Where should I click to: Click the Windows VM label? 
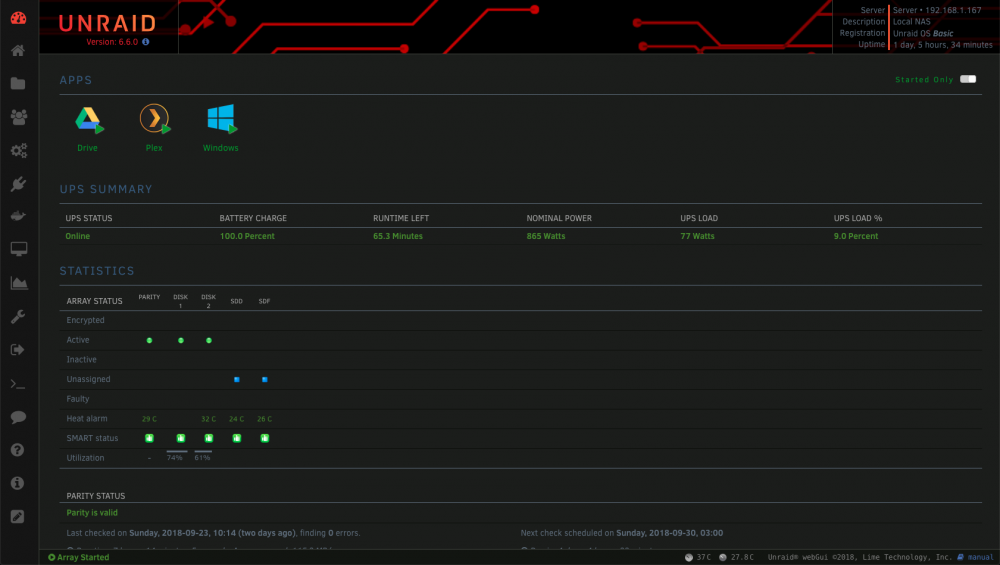[x=221, y=148]
